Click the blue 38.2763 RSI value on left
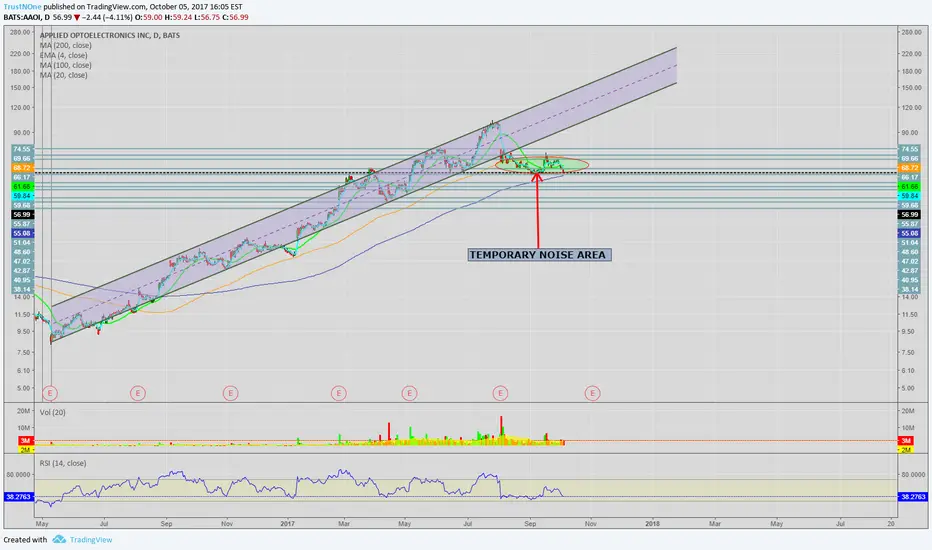Viewport: 932px width, 550px height. click(18, 496)
